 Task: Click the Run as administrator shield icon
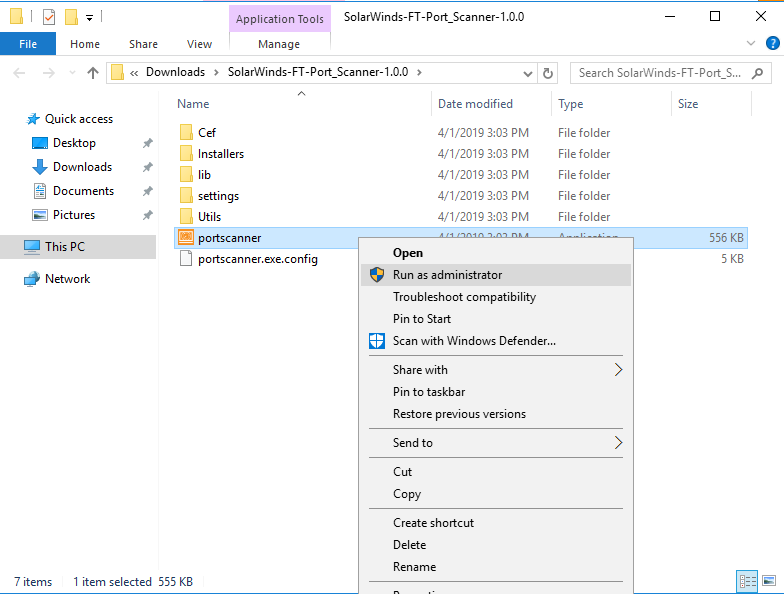(377, 274)
